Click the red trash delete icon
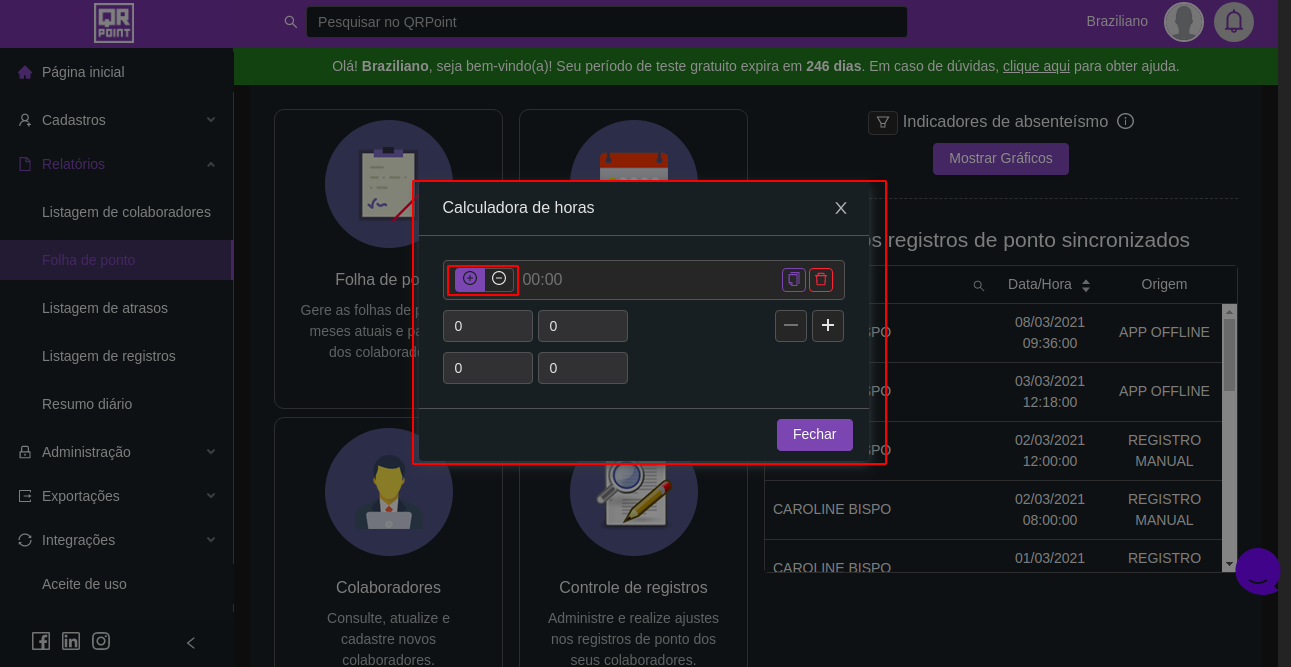The image size is (1291, 667). pos(821,280)
